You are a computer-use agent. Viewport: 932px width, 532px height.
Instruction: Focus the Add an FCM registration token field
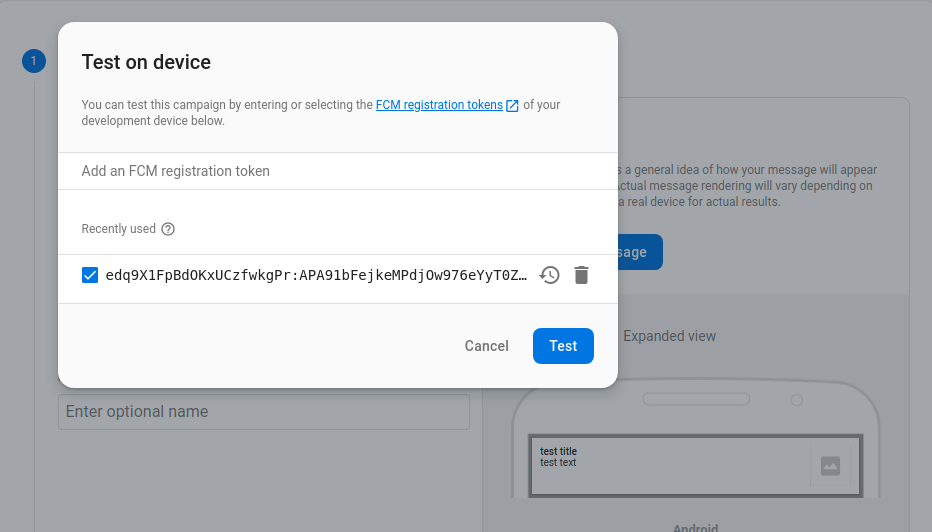[337, 171]
